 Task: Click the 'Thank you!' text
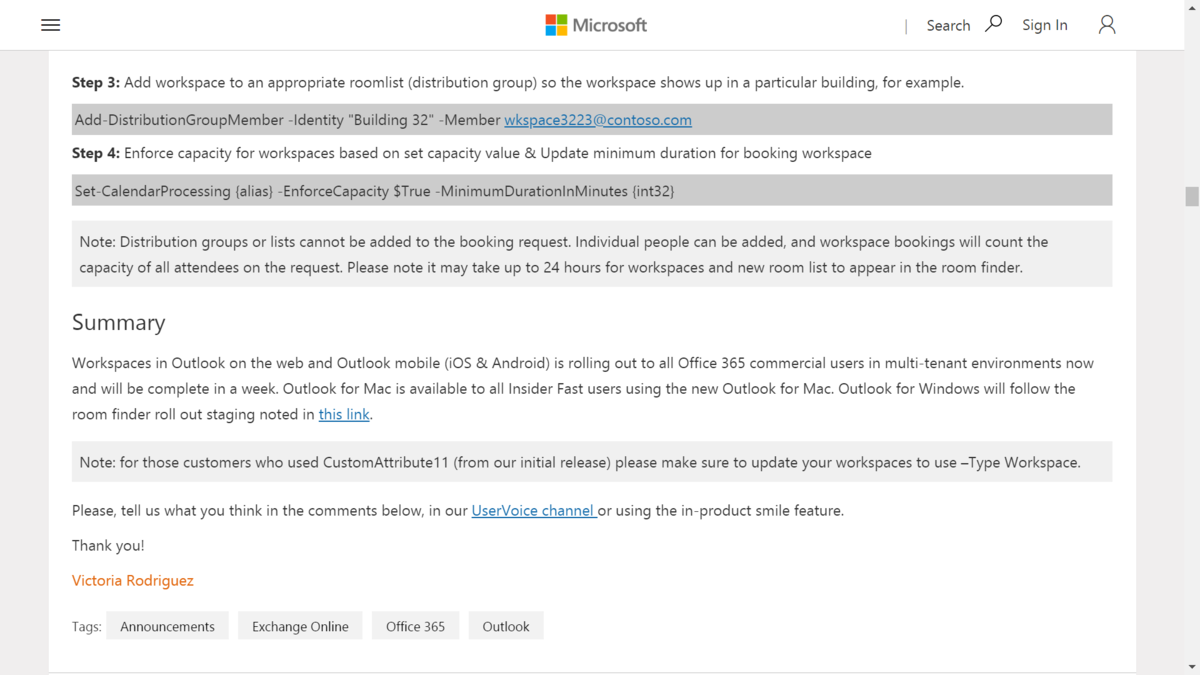108,545
